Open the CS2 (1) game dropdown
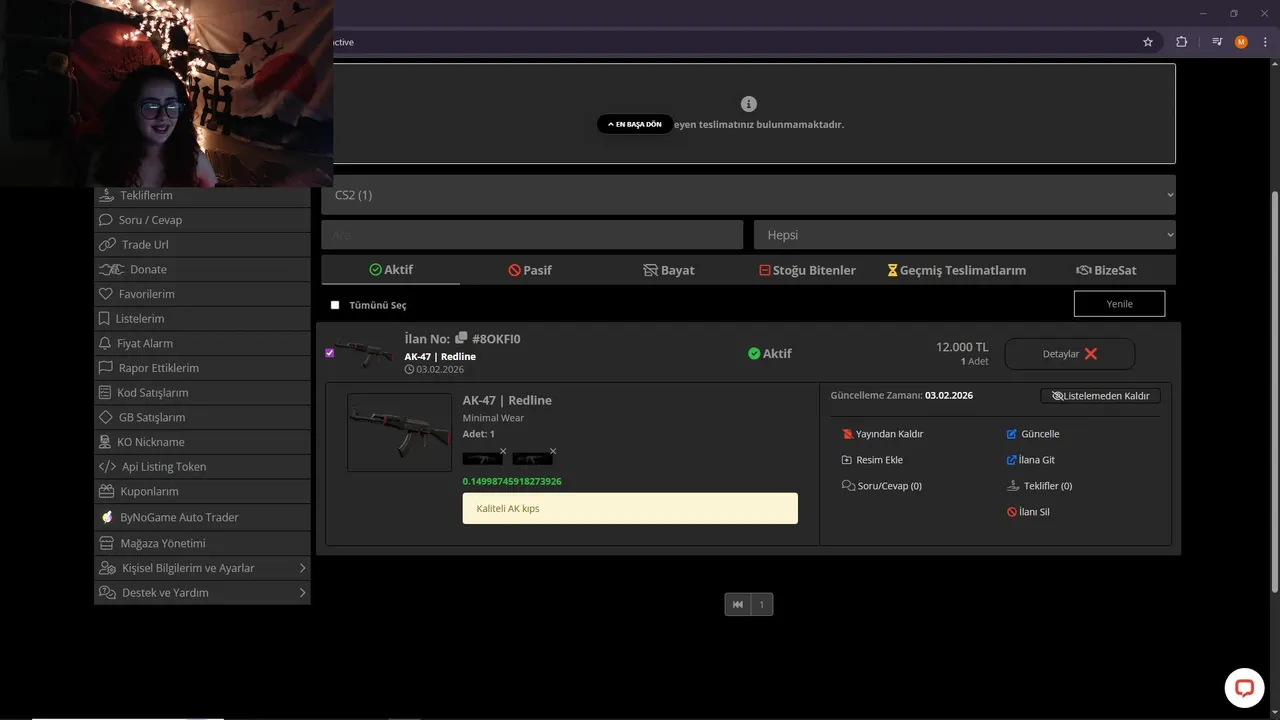Image resolution: width=1280 pixels, height=720 pixels. pyautogui.click(x=748, y=195)
